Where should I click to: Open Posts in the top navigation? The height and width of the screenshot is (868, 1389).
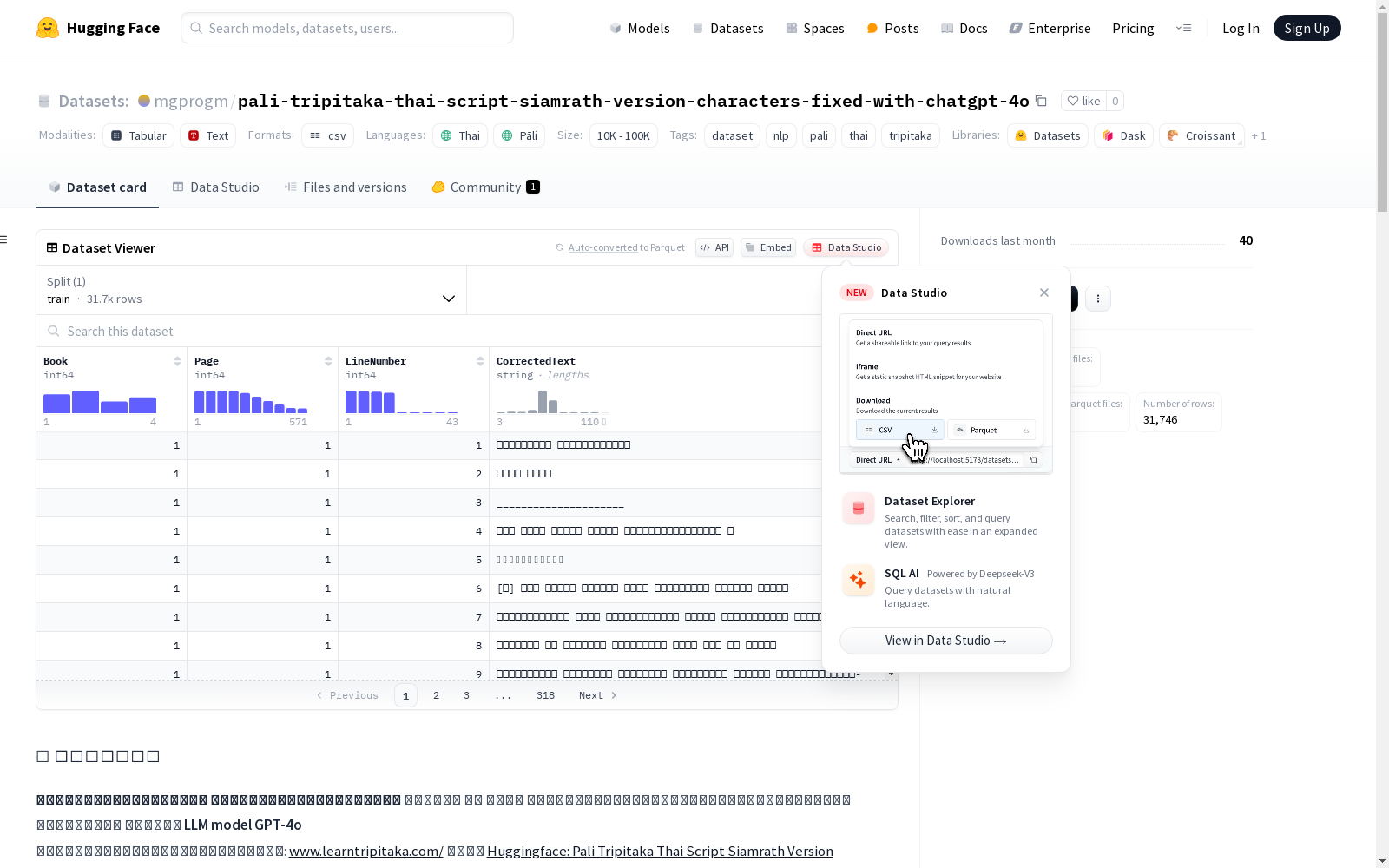click(x=892, y=28)
